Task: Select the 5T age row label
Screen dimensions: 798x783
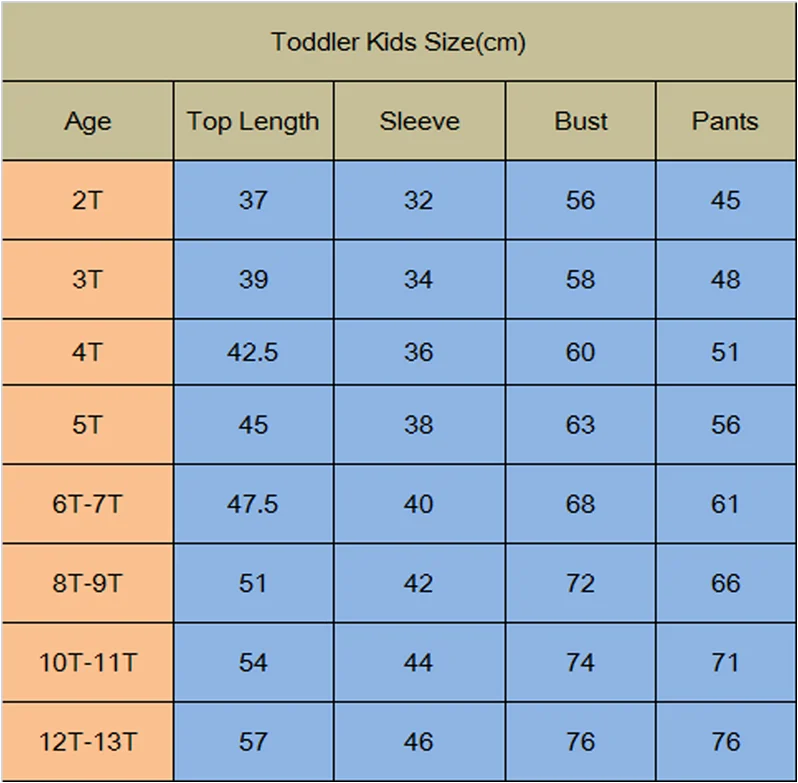Action: (x=88, y=424)
